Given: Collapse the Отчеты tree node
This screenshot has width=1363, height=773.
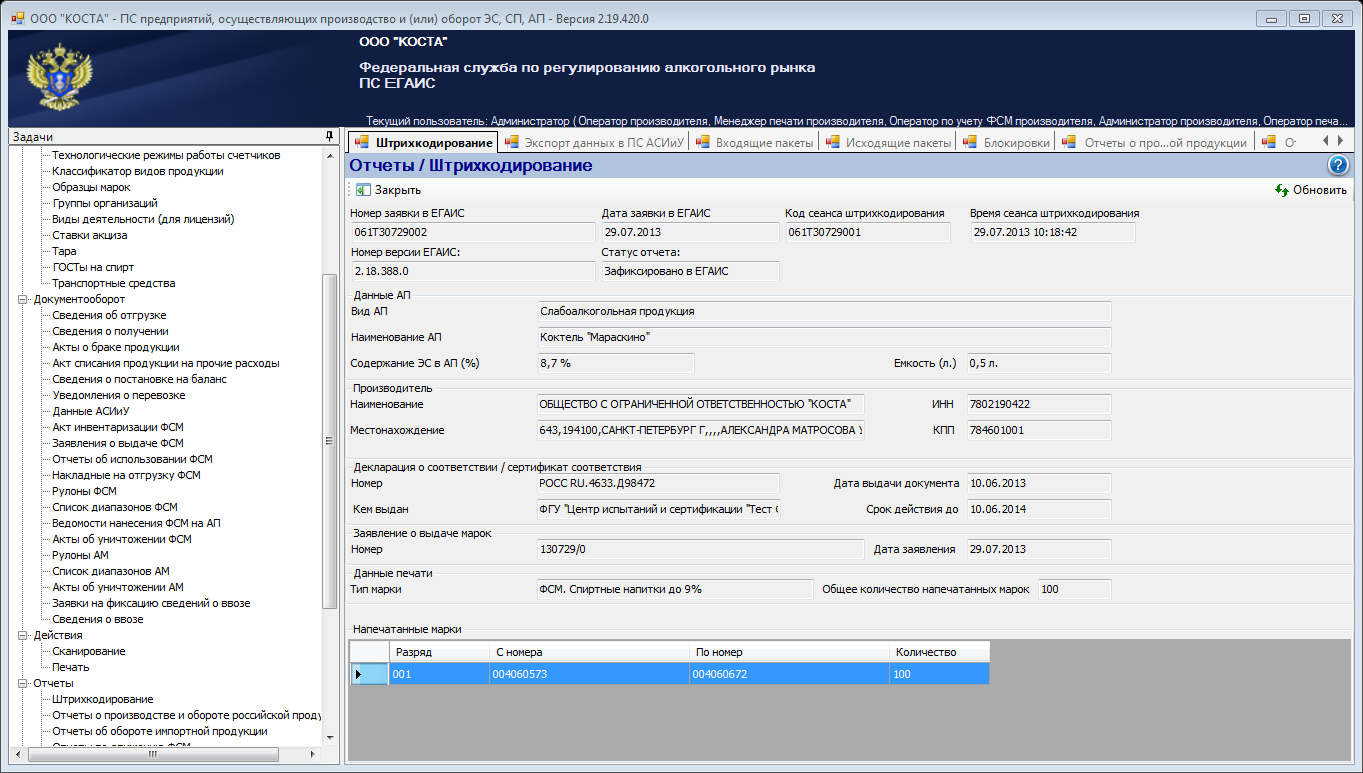Looking at the screenshot, I should click(22, 683).
